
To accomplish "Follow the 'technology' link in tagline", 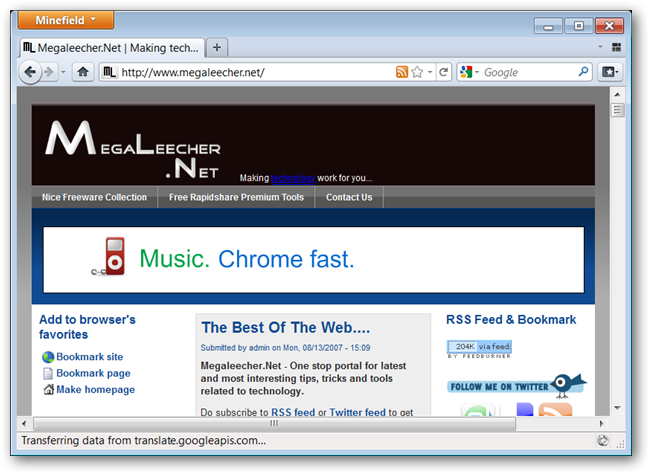I will pos(293,178).
